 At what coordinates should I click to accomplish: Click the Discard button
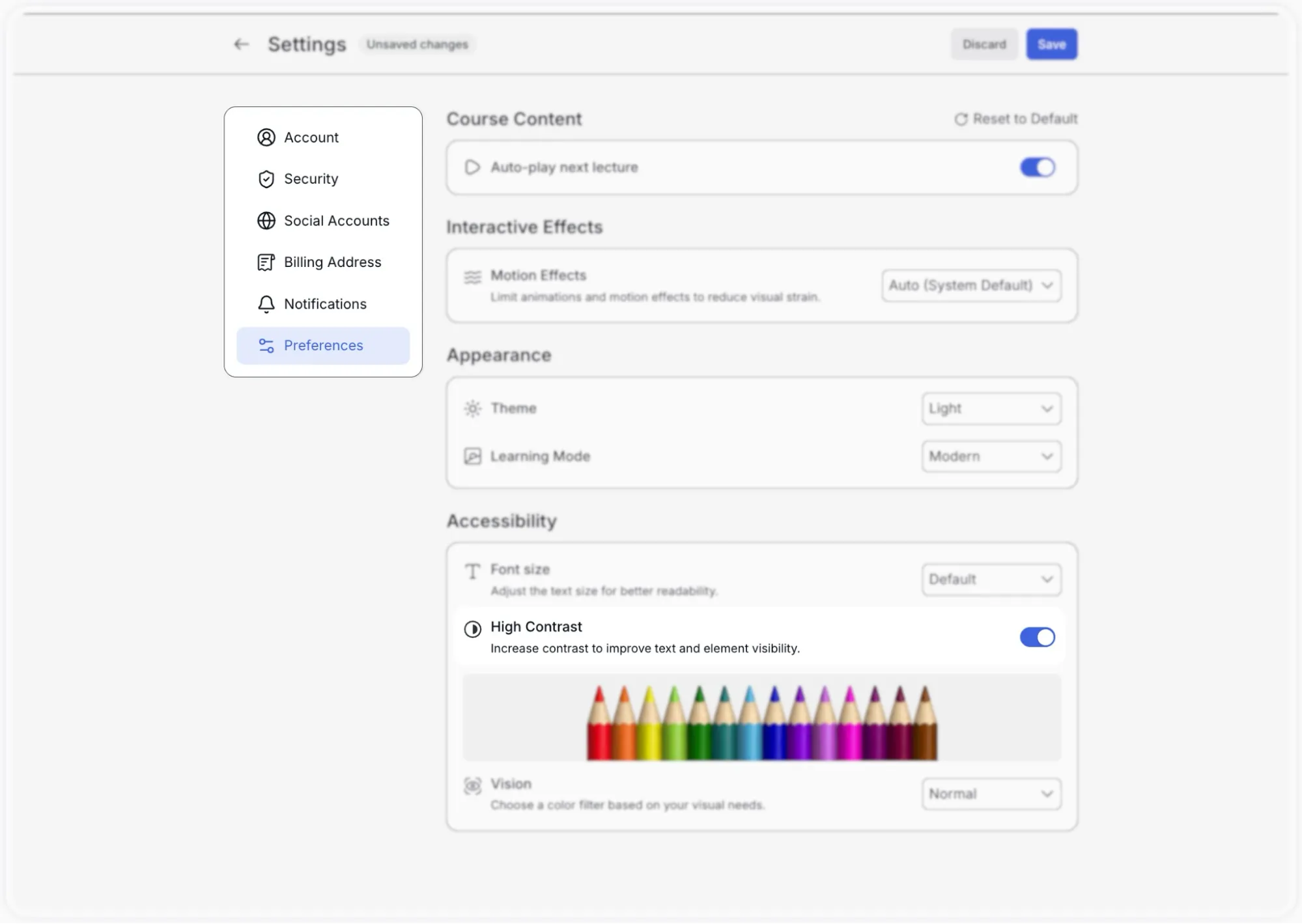[x=984, y=44]
